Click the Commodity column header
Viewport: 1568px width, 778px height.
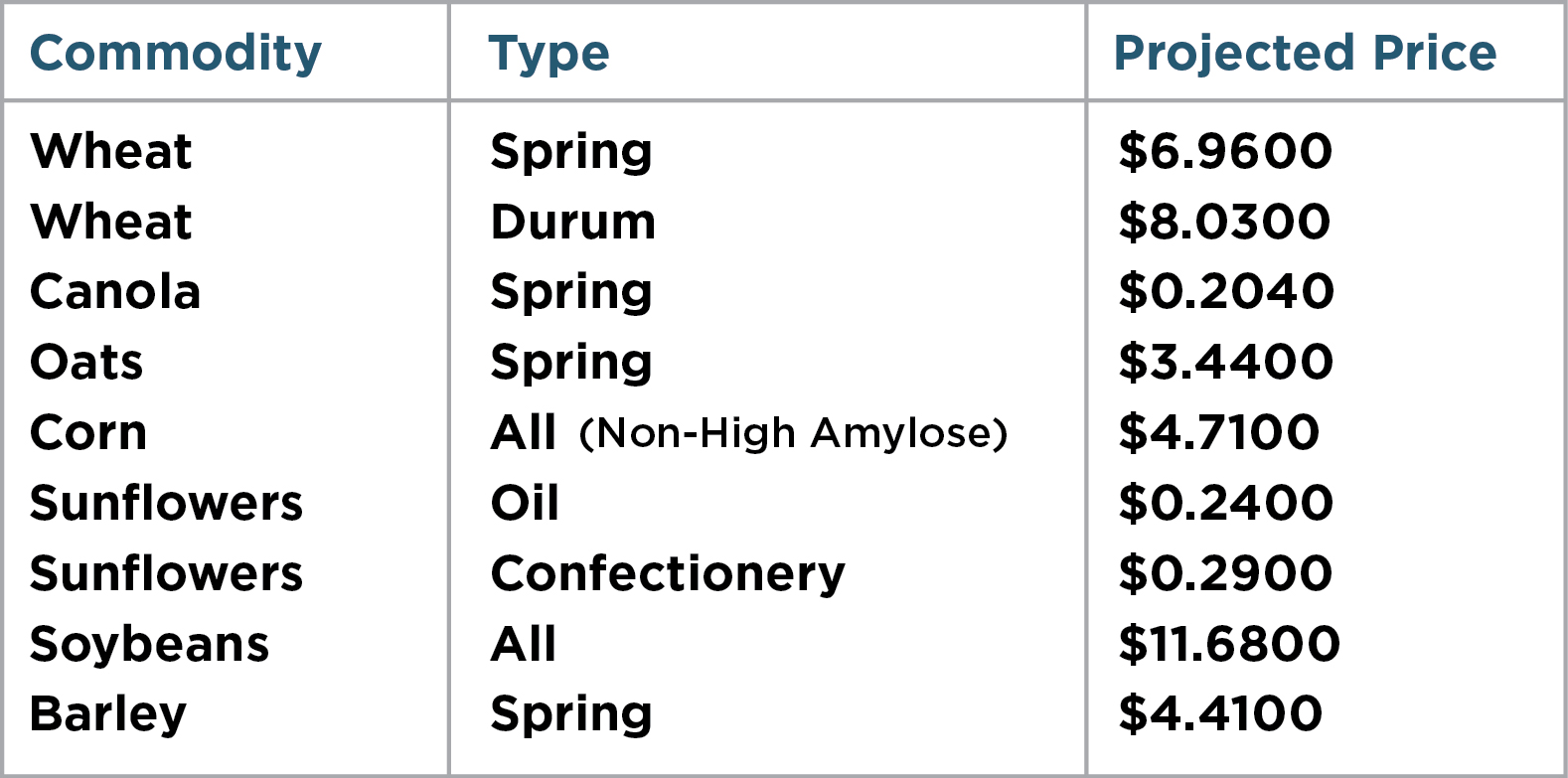(176, 54)
